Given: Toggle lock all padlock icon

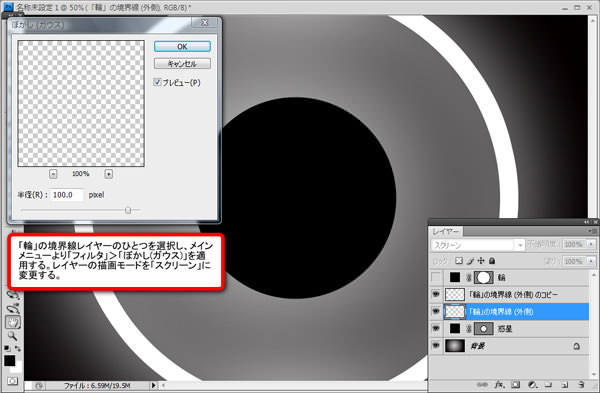Looking at the screenshot, I should (x=492, y=261).
